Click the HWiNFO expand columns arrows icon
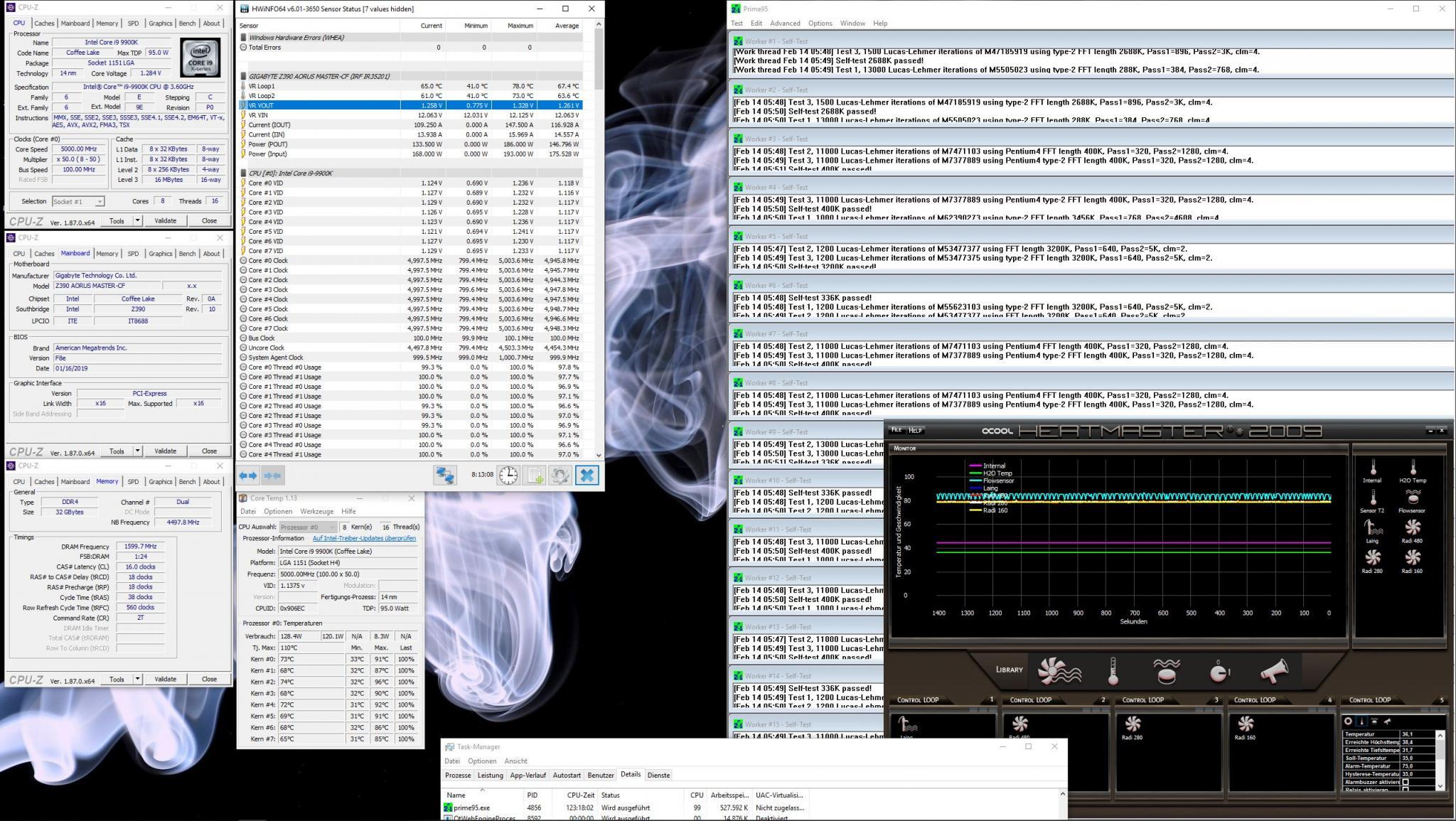The image size is (1456, 821). 248,475
